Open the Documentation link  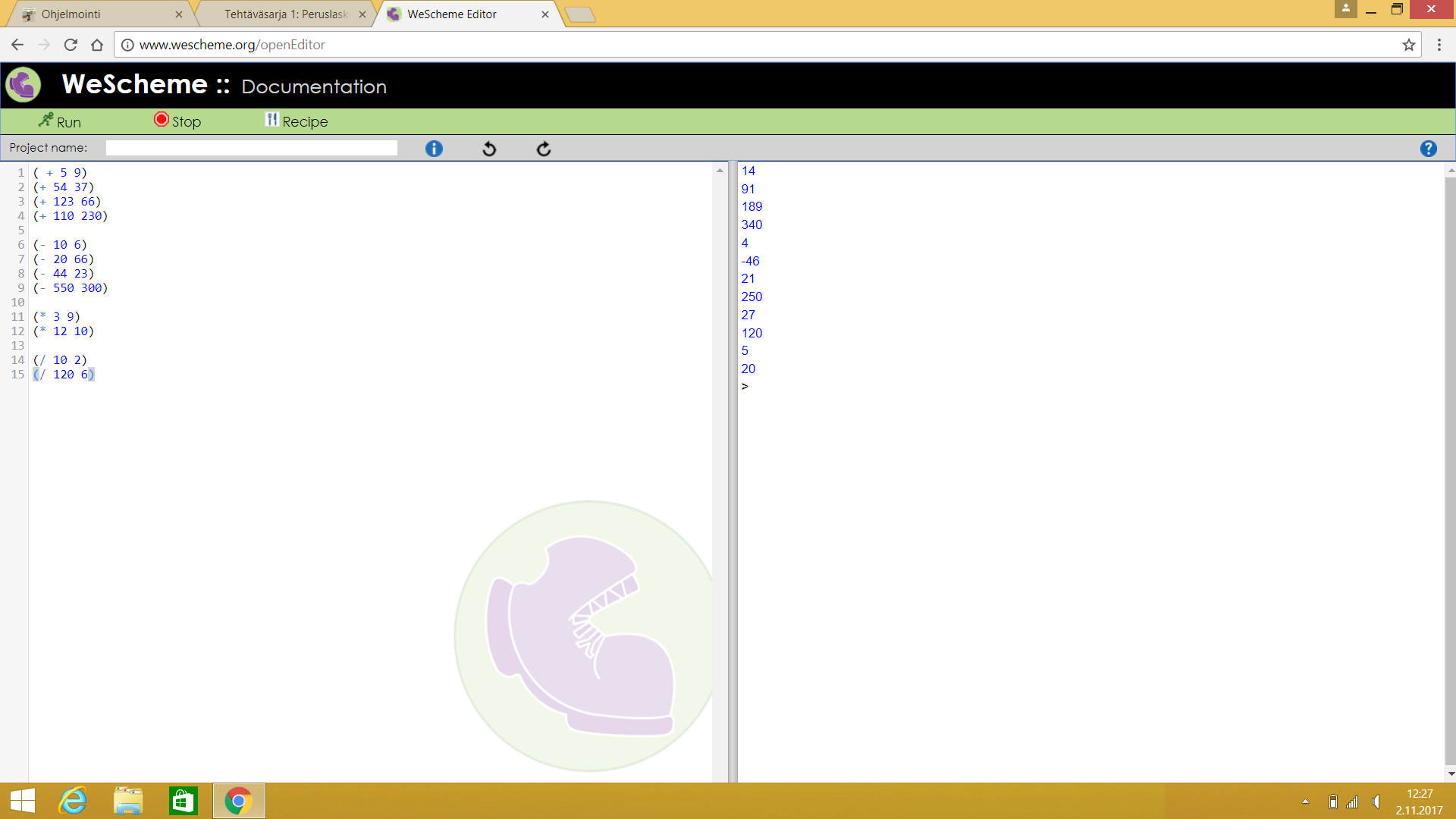(x=314, y=86)
